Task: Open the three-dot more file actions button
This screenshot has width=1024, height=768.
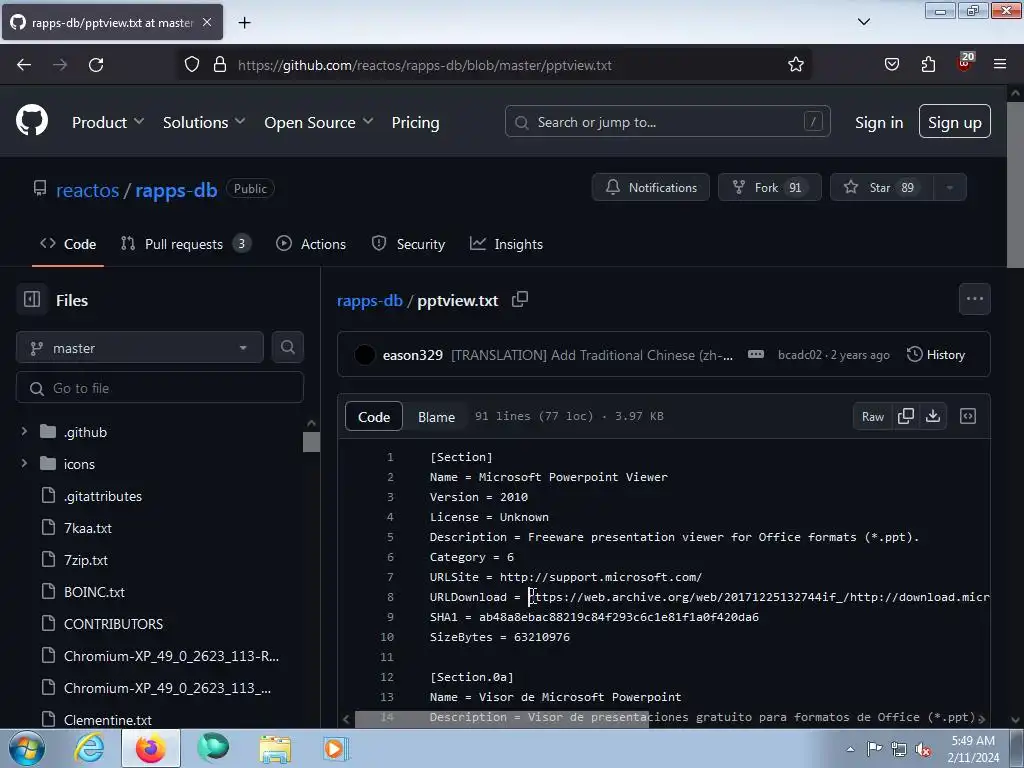Action: [x=974, y=299]
